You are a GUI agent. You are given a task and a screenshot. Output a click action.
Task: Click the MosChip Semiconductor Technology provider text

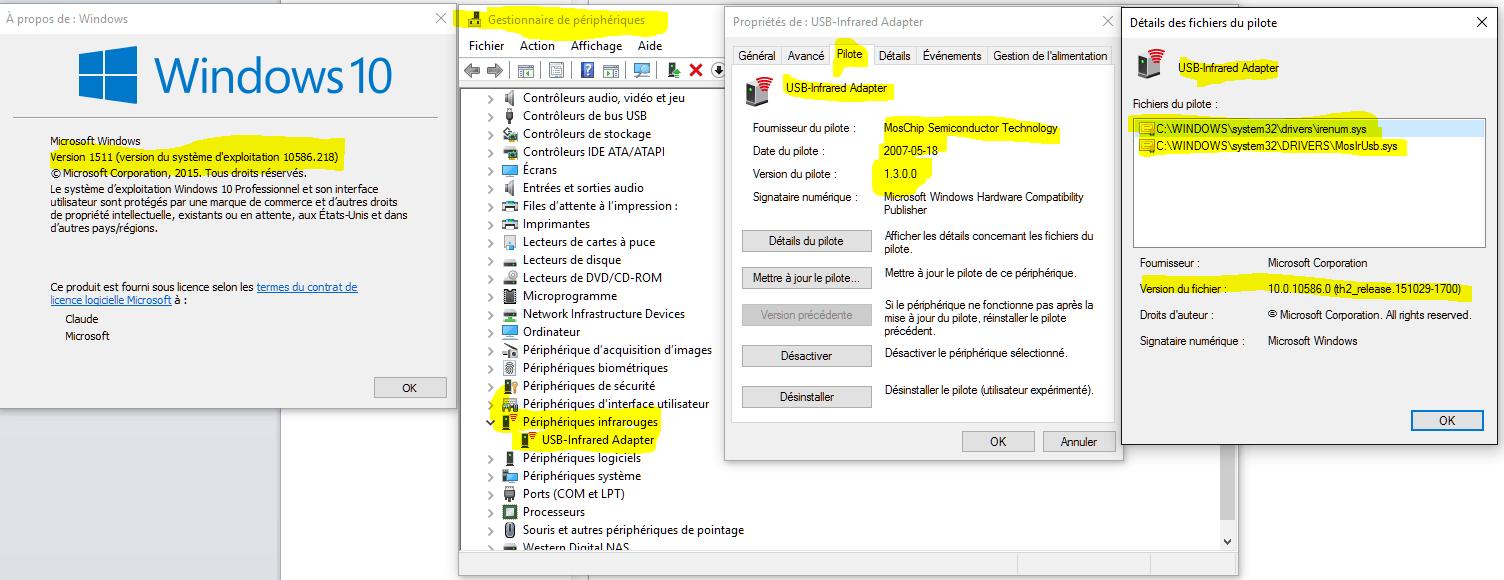pos(970,128)
